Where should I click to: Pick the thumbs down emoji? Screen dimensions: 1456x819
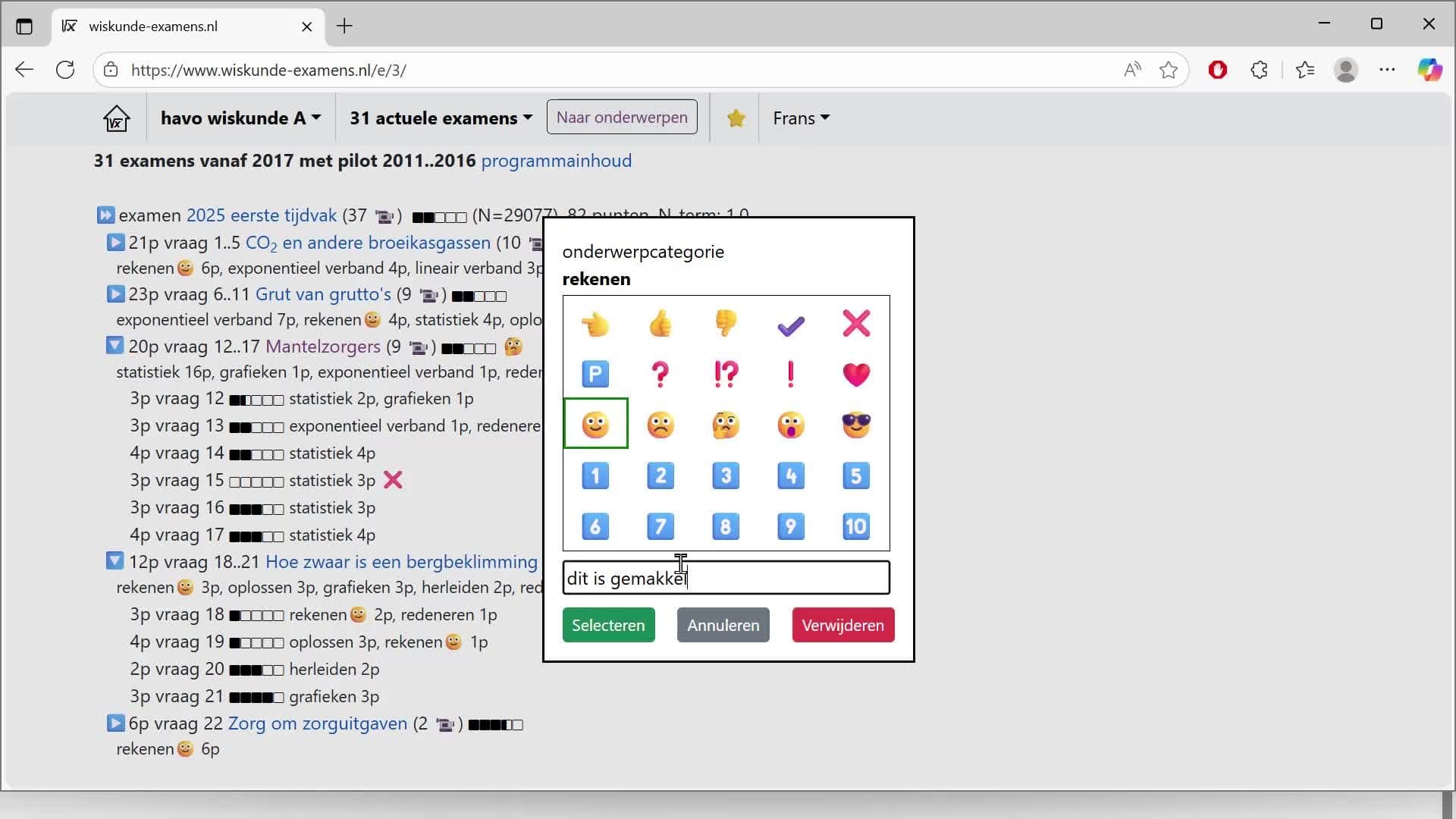(726, 324)
